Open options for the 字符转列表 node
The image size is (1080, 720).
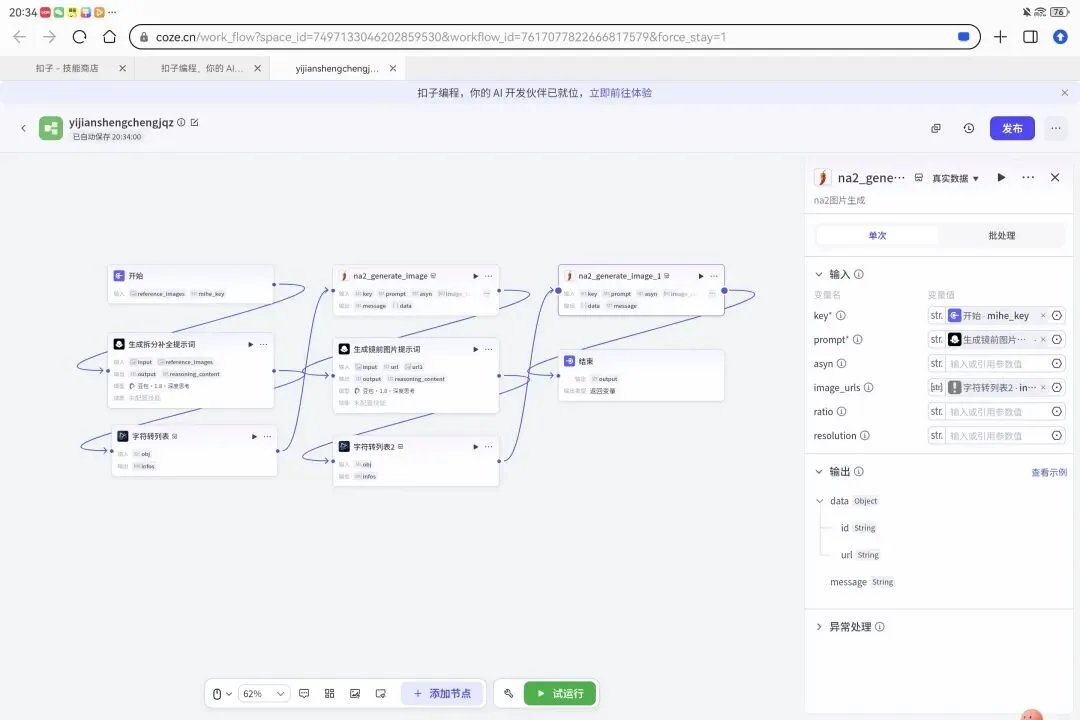[x=267, y=436]
